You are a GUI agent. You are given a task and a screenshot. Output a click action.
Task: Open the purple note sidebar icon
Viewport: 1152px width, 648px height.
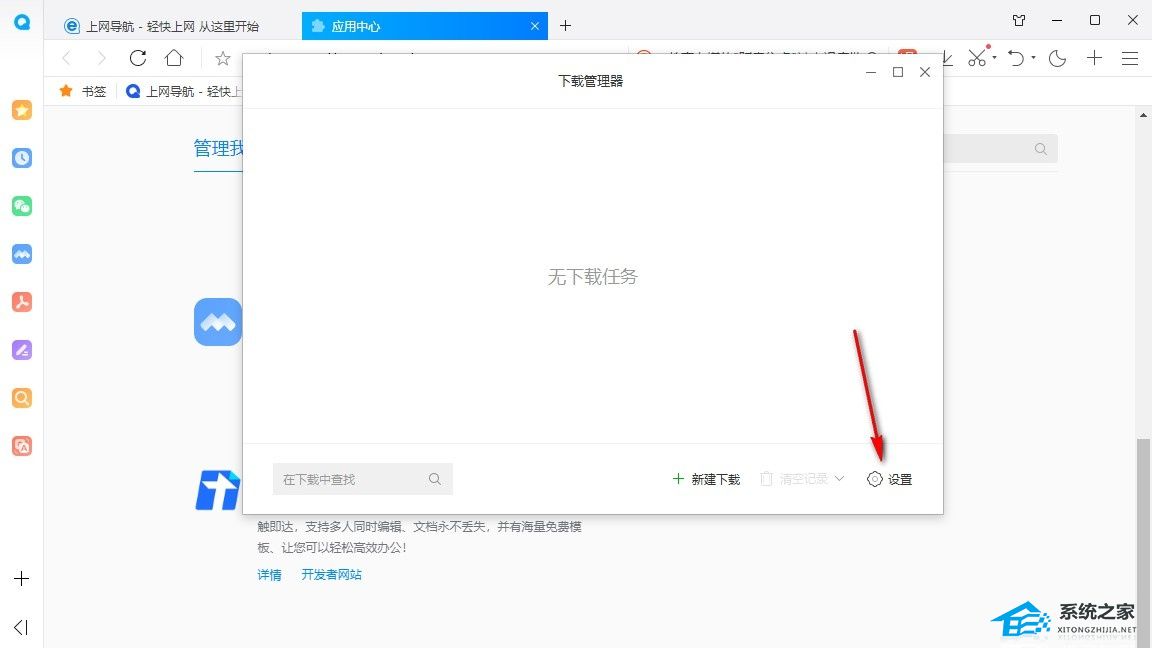click(22, 350)
